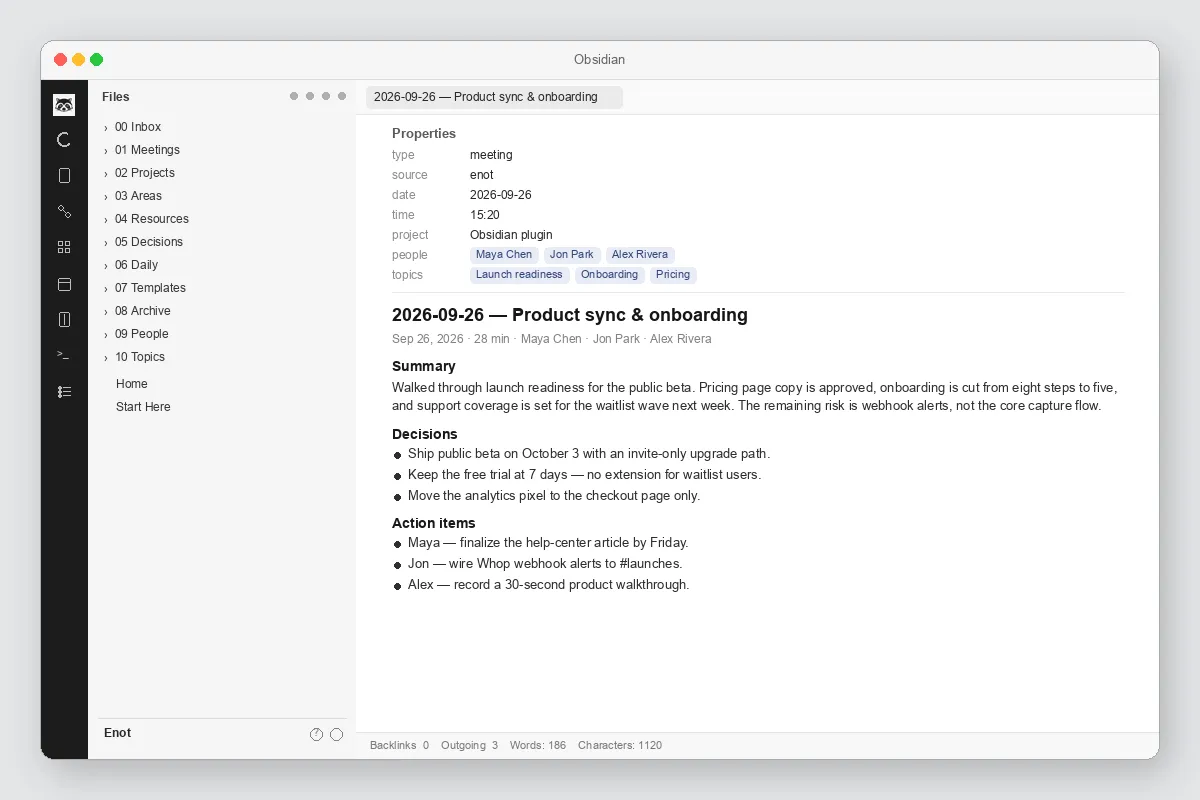Click Maya's help-center article action item
The image size is (1200, 800).
[548, 543]
